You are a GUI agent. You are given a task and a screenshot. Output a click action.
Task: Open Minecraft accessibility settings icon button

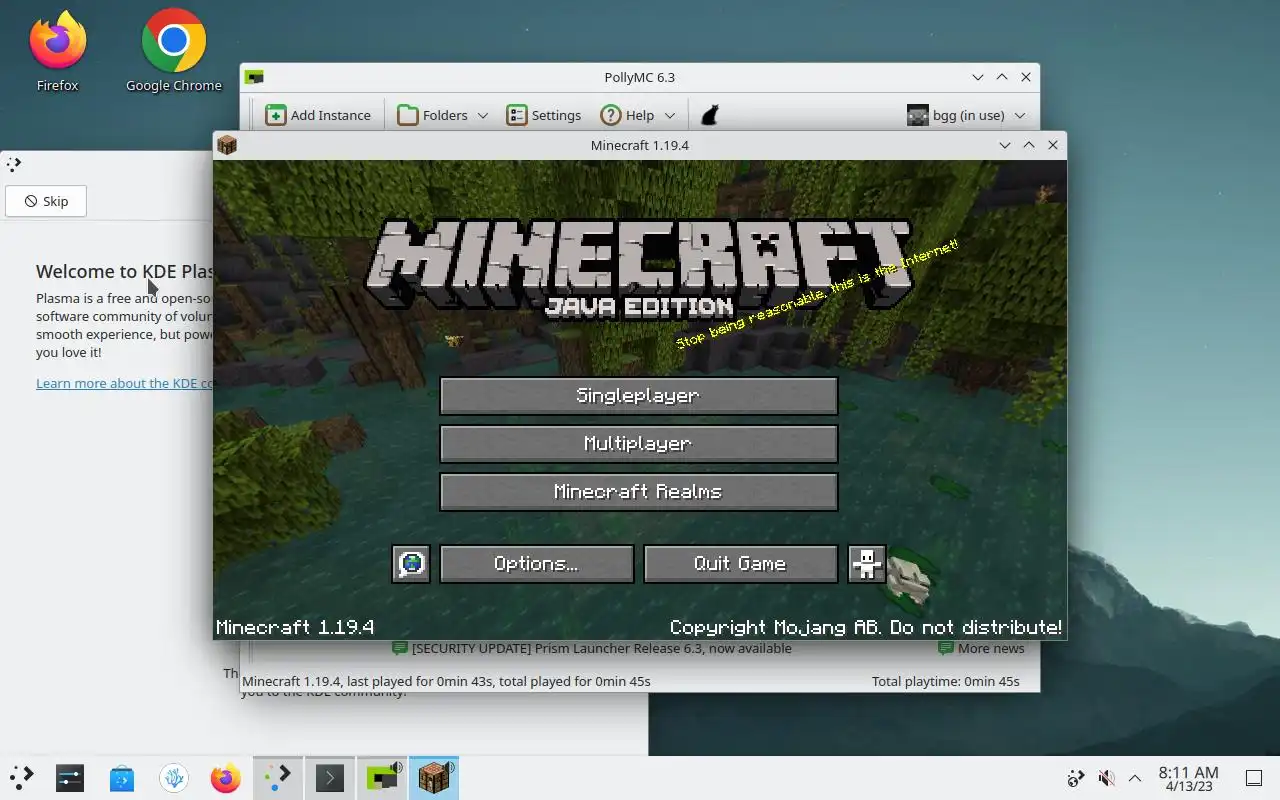tap(867, 564)
